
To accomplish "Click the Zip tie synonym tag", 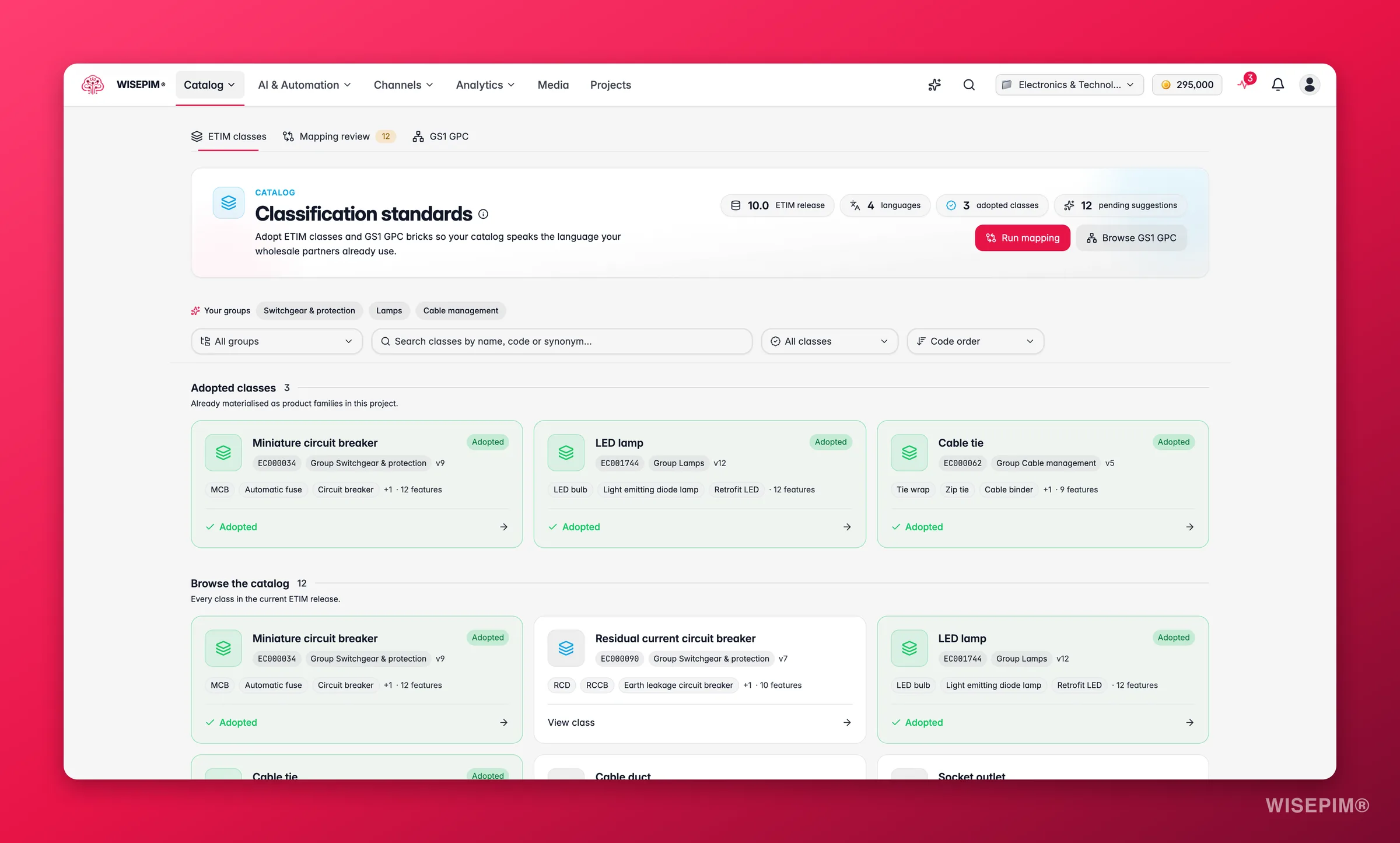I will pyautogui.click(x=957, y=489).
